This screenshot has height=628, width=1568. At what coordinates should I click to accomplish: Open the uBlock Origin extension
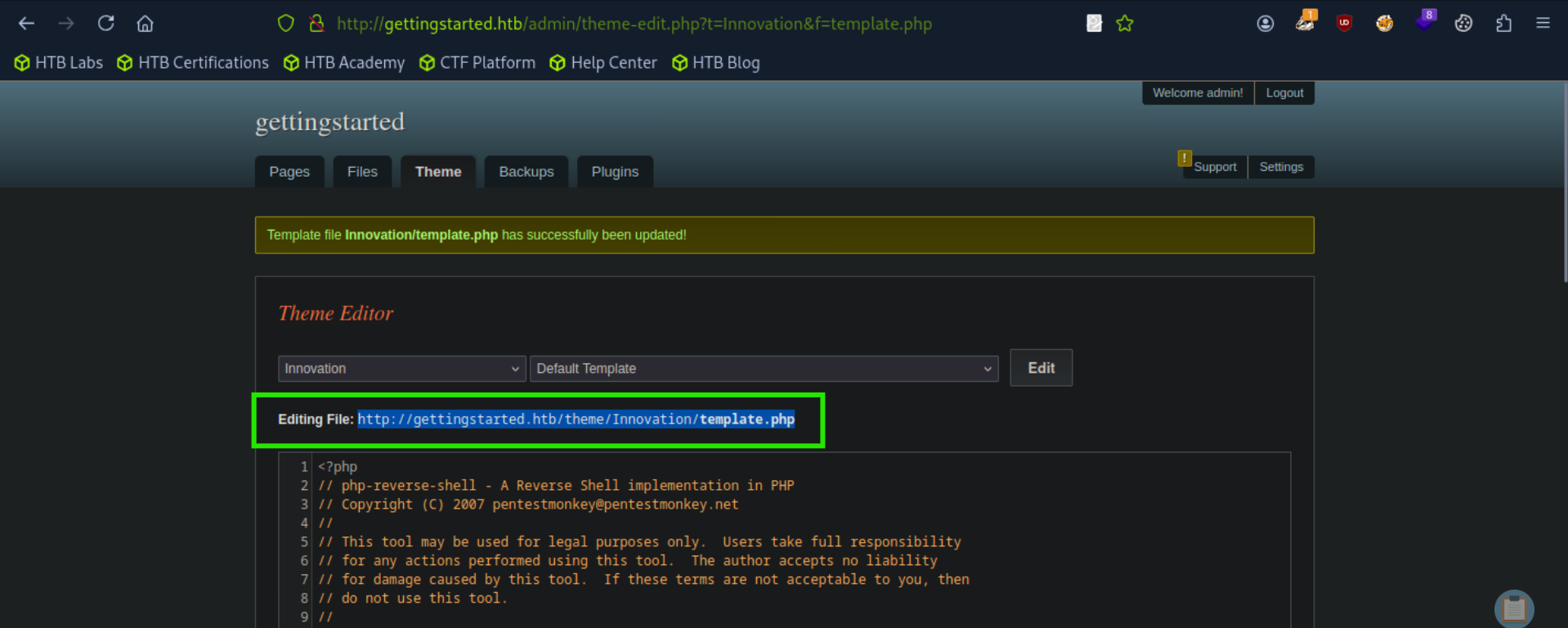coord(1345,24)
